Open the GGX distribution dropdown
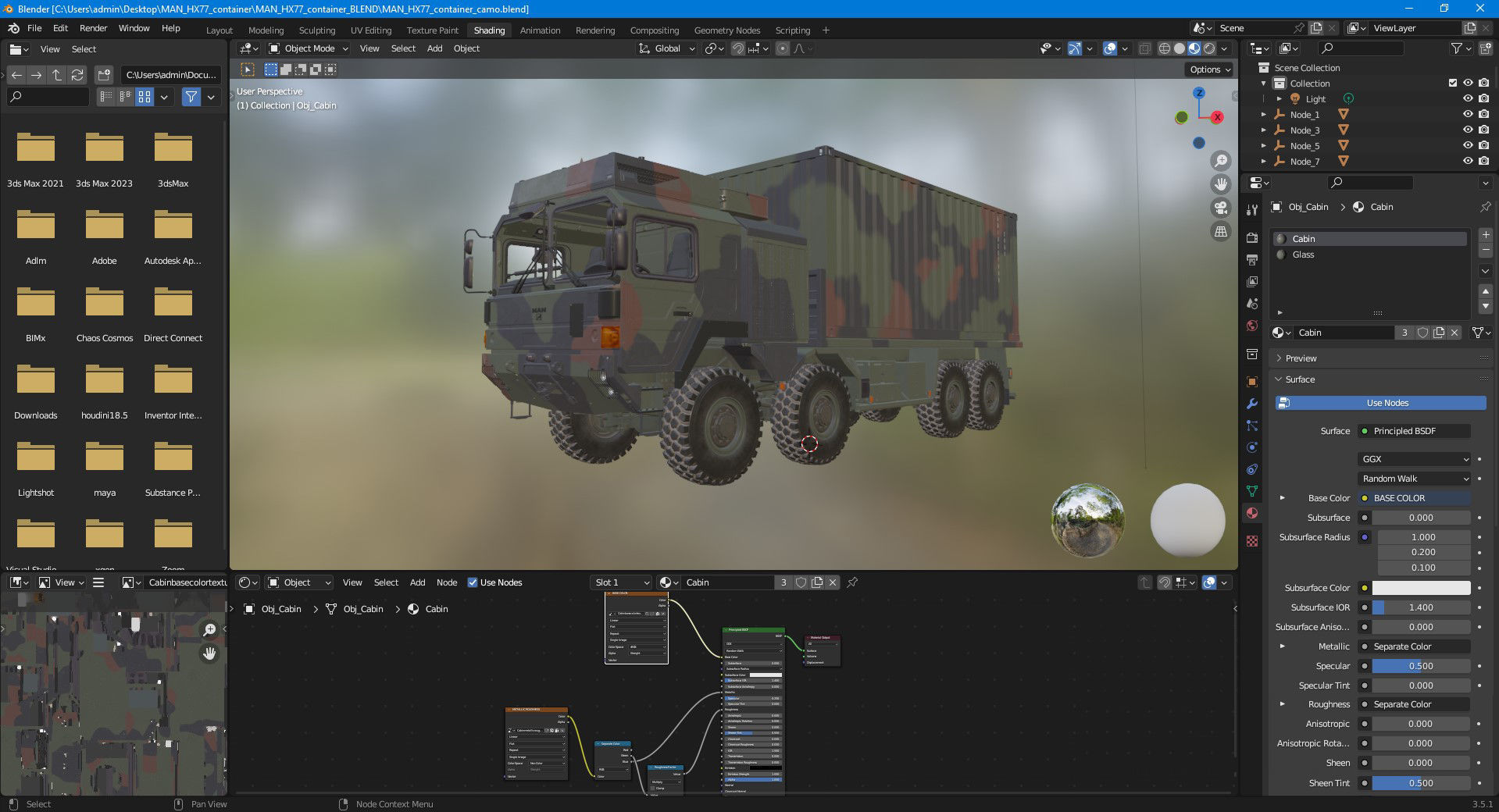The width and height of the screenshot is (1499, 812). [1415, 459]
